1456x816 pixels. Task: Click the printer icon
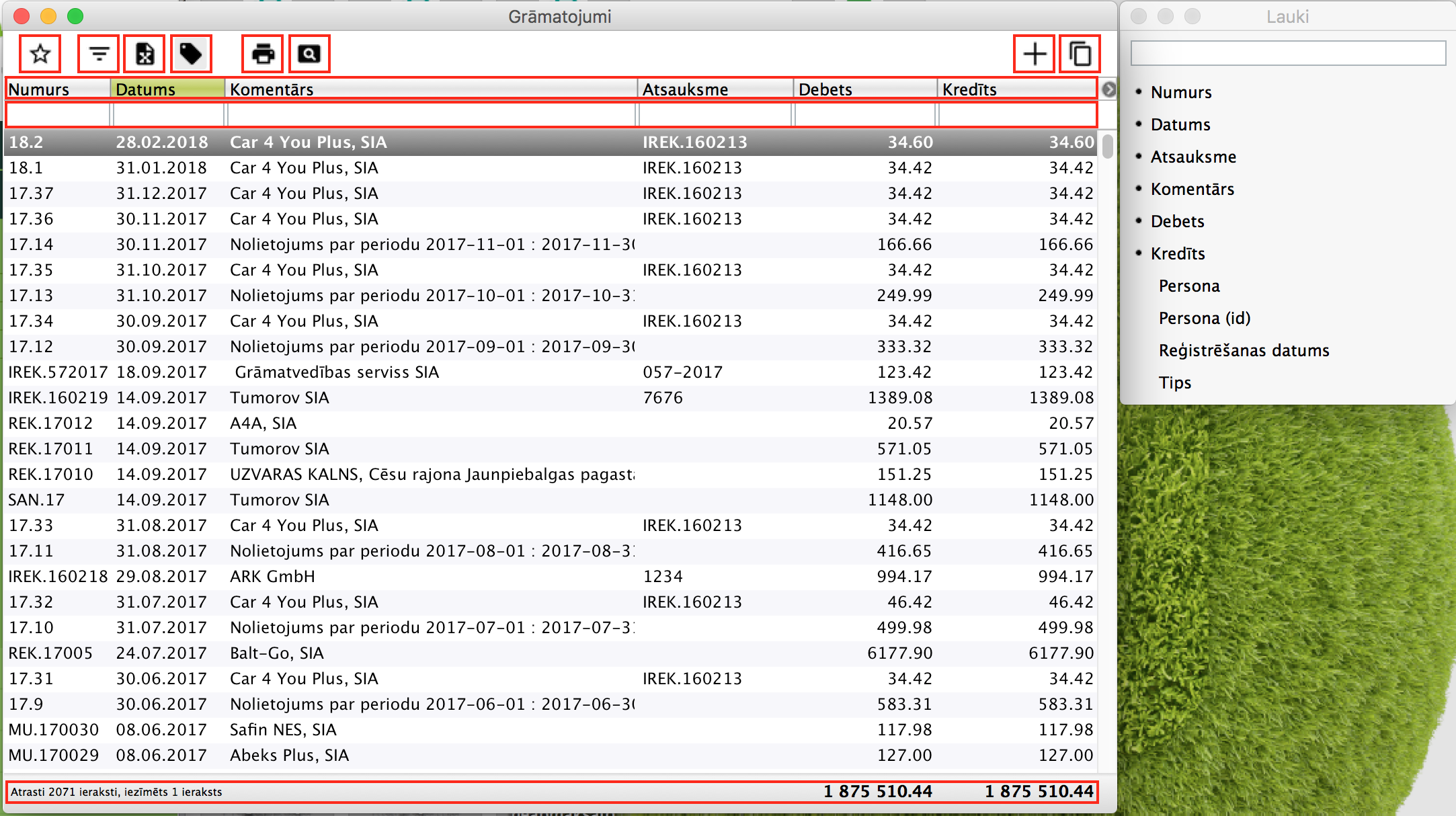point(263,54)
